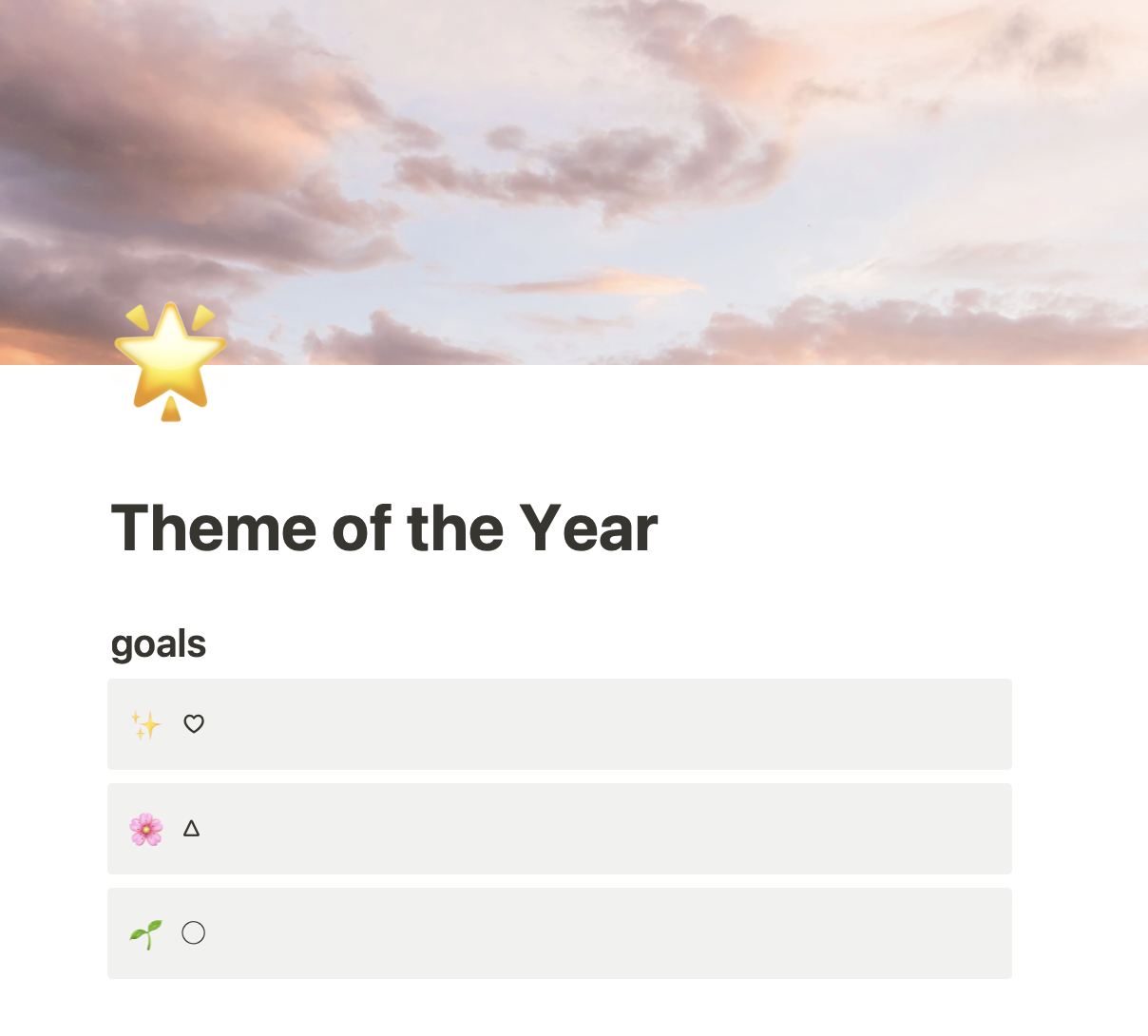Image resolution: width=1148 pixels, height=1036 pixels.
Task: Click the first gray callout block
Action: (560, 723)
